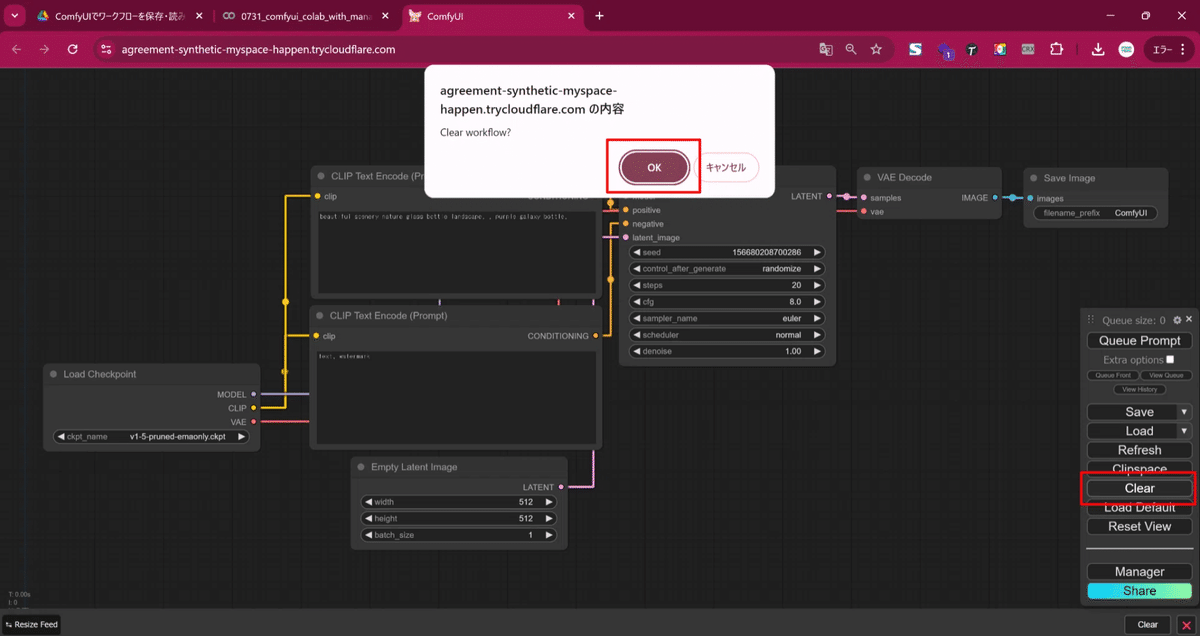Click the black T extension icon
The height and width of the screenshot is (636, 1200).
972,49
